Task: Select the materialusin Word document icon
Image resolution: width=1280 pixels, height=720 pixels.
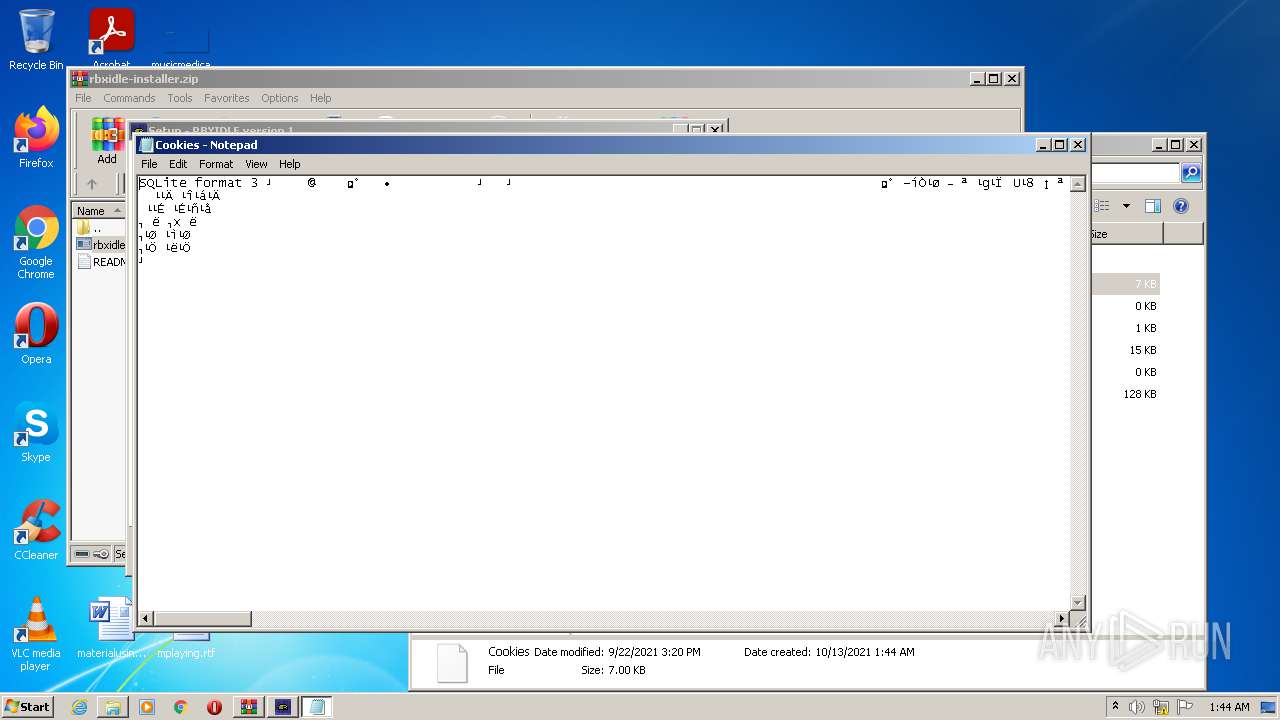Action: [x=111, y=628]
